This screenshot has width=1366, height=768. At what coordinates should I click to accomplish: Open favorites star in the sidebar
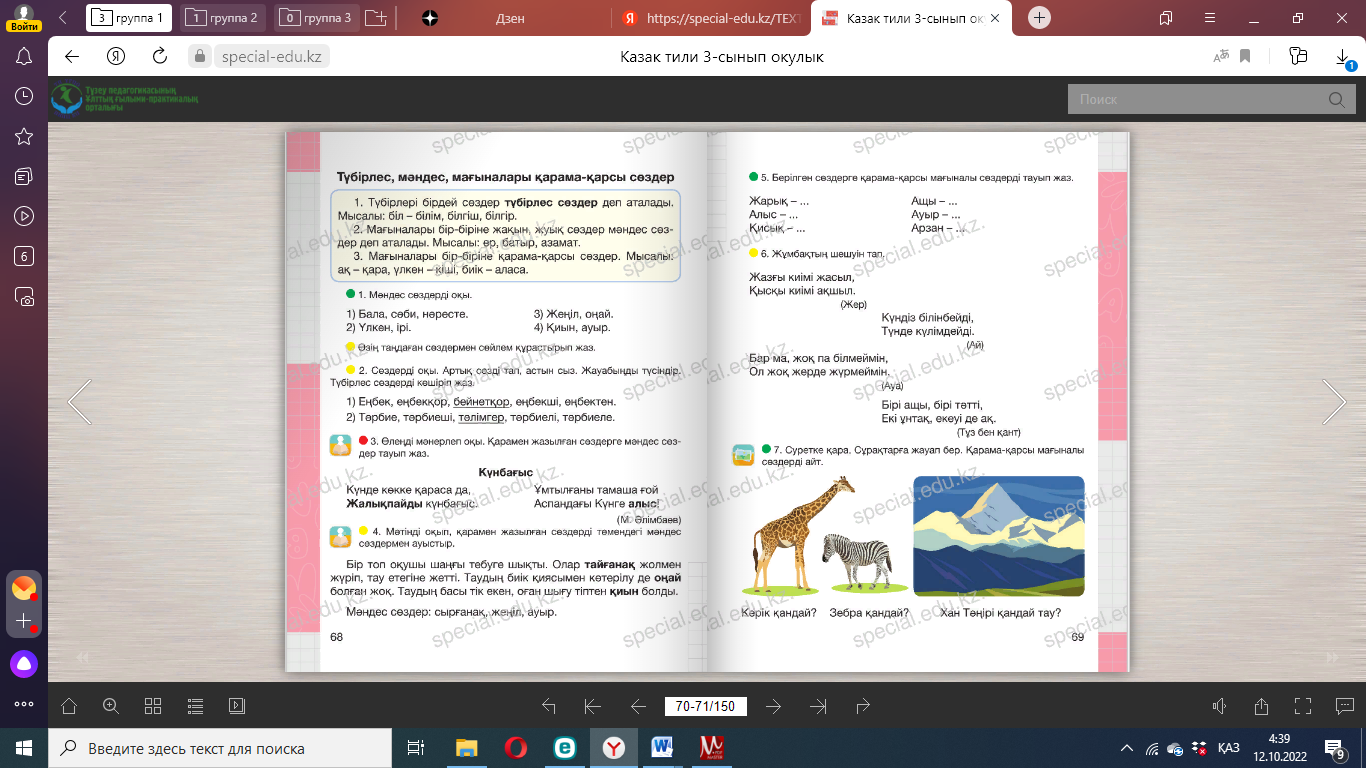[25, 136]
